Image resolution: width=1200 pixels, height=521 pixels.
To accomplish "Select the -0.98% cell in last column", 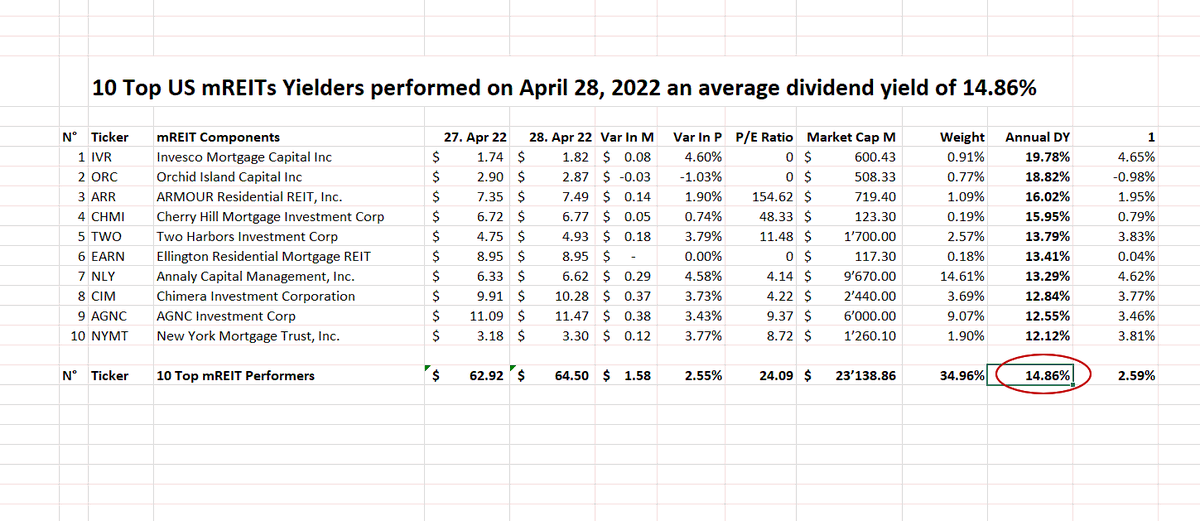I will (1135, 176).
